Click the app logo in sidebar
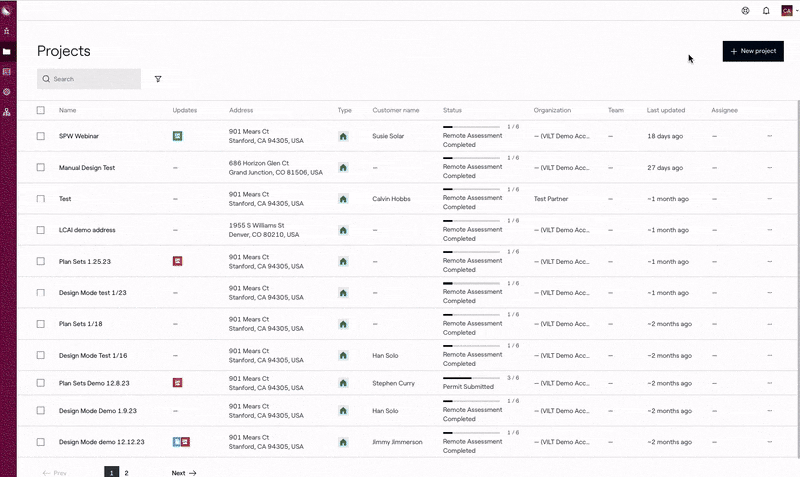 [x=7, y=10]
